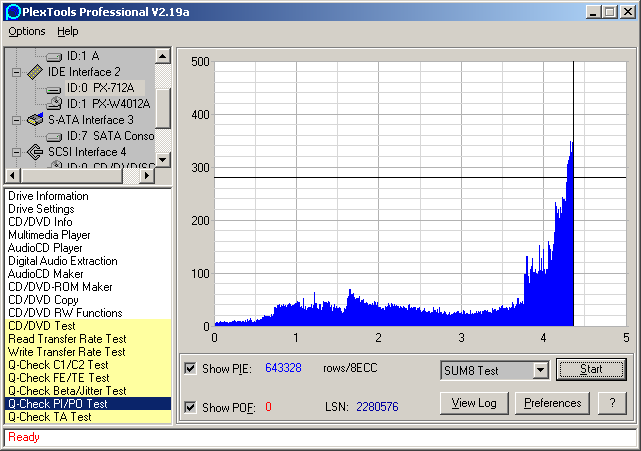This screenshot has width=641, height=451.
Task: Select CD/DVD Info
Action: coord(88,222)
